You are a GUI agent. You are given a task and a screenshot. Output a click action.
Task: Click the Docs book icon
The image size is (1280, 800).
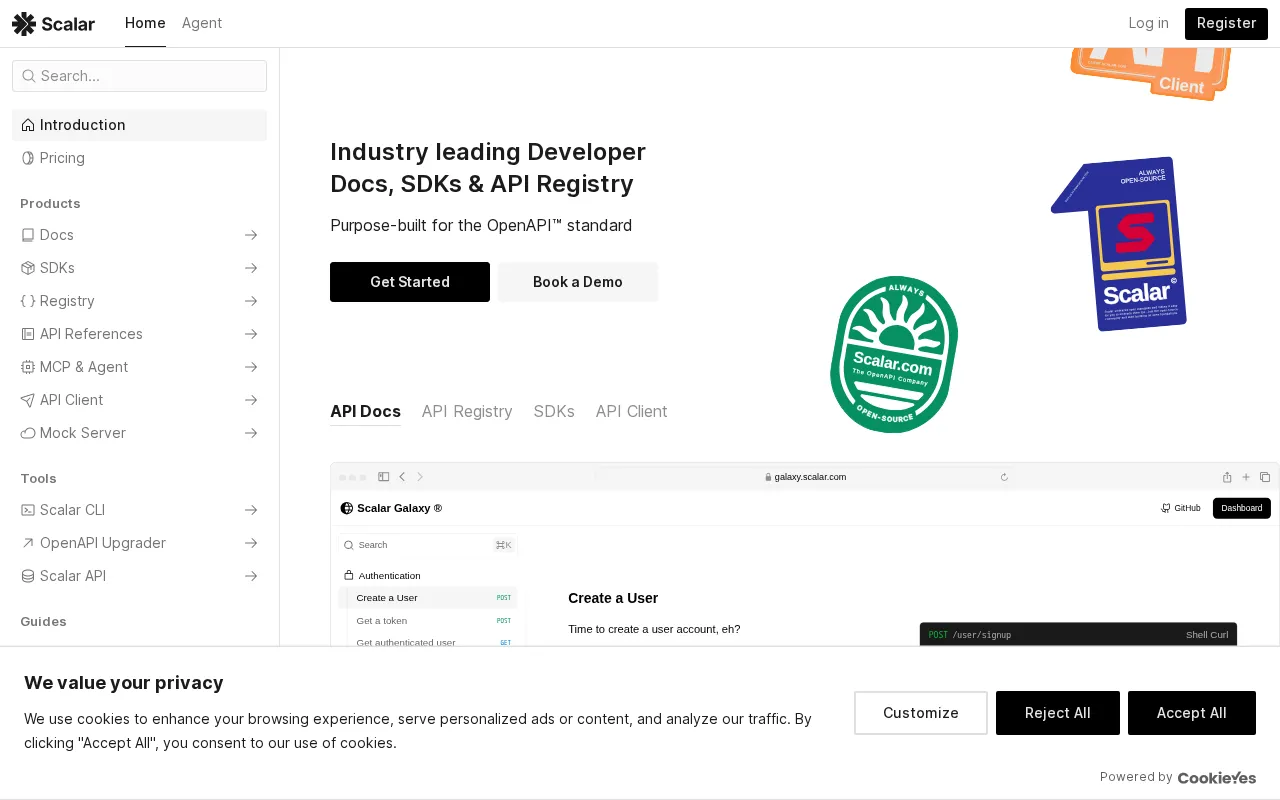(28, 235)
